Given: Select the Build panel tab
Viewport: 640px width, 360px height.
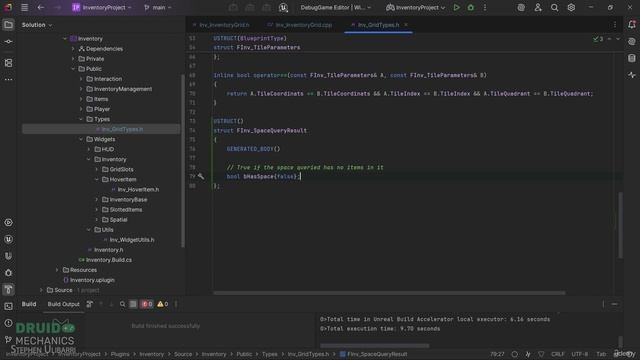Looking at the screenshot, I should click(x=29, y=304).
